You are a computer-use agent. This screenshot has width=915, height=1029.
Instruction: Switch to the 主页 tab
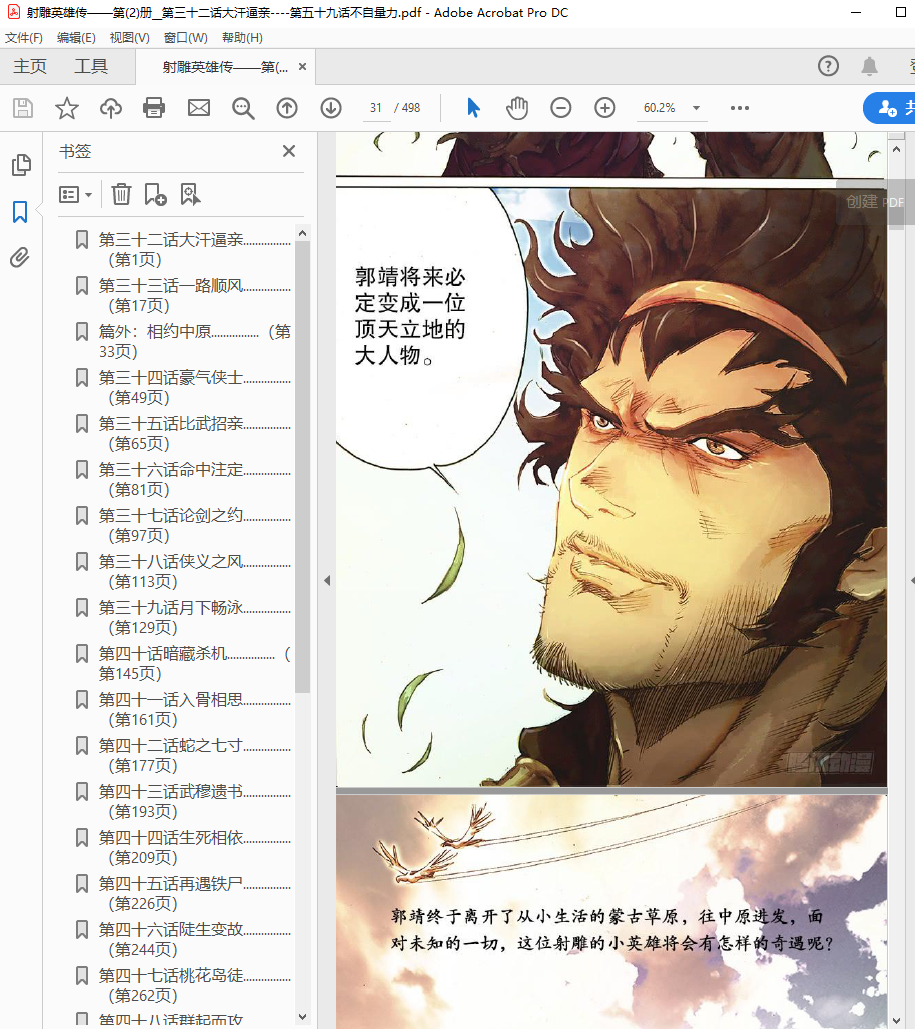30,66
